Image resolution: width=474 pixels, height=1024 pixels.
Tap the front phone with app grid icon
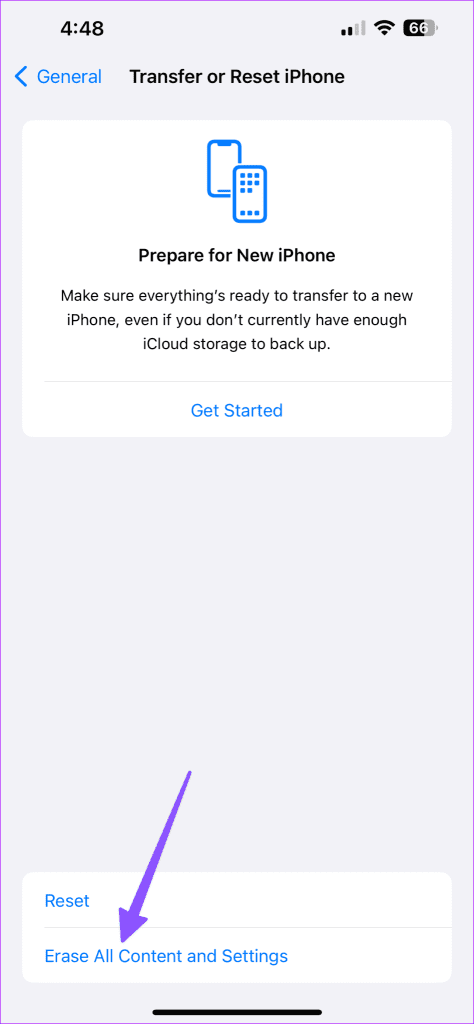click(250, 194)
